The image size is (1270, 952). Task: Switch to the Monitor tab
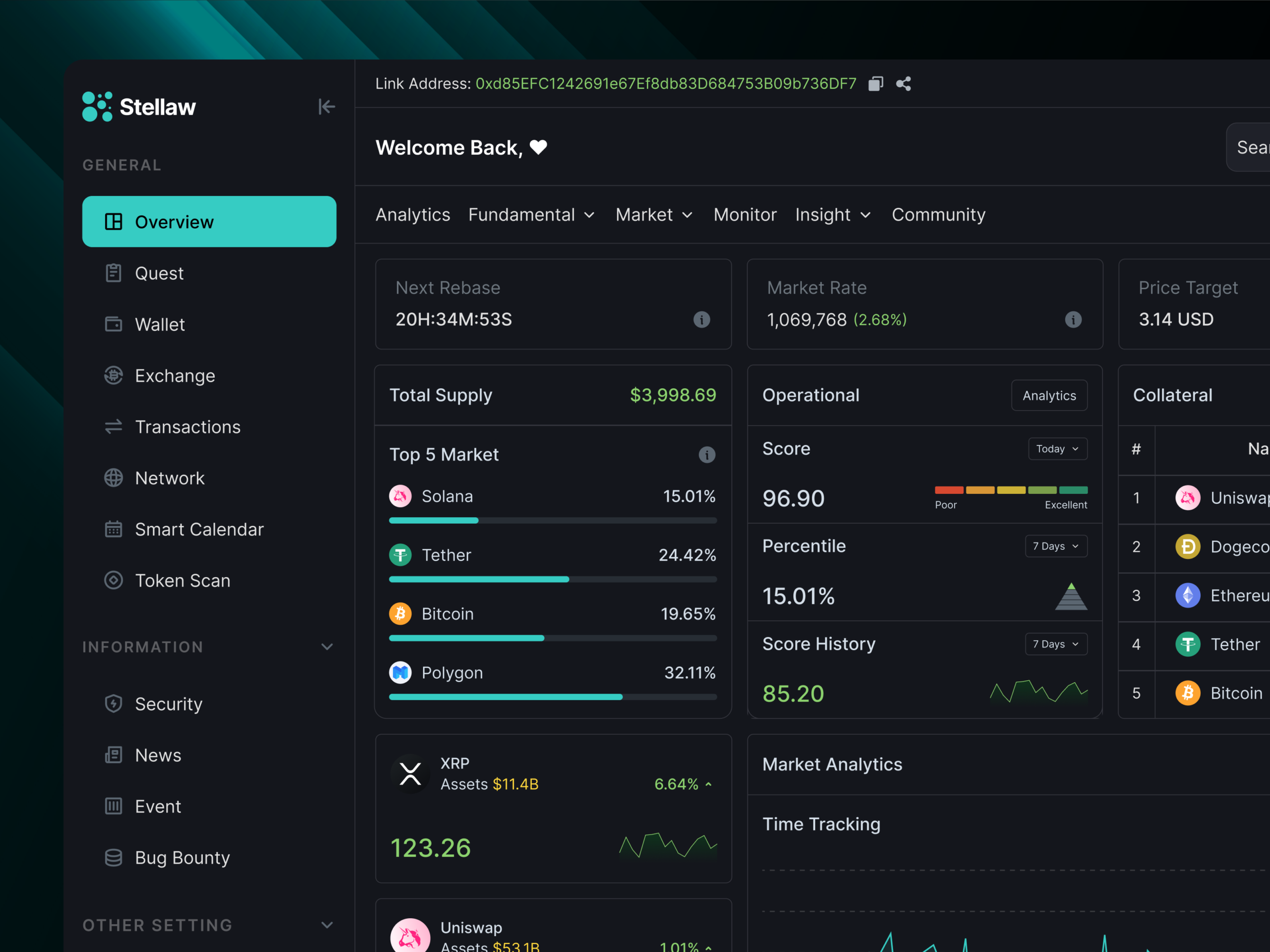coord(745,215)
